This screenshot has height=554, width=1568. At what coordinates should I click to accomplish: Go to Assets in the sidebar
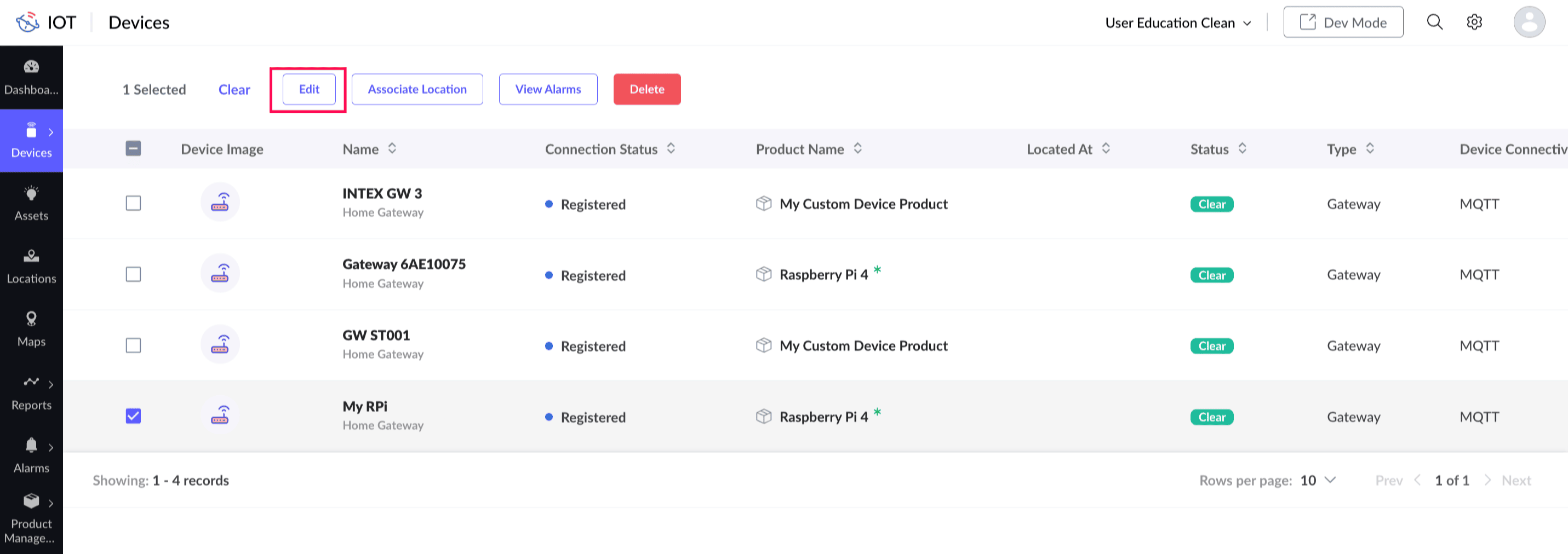tap(31, 203)
